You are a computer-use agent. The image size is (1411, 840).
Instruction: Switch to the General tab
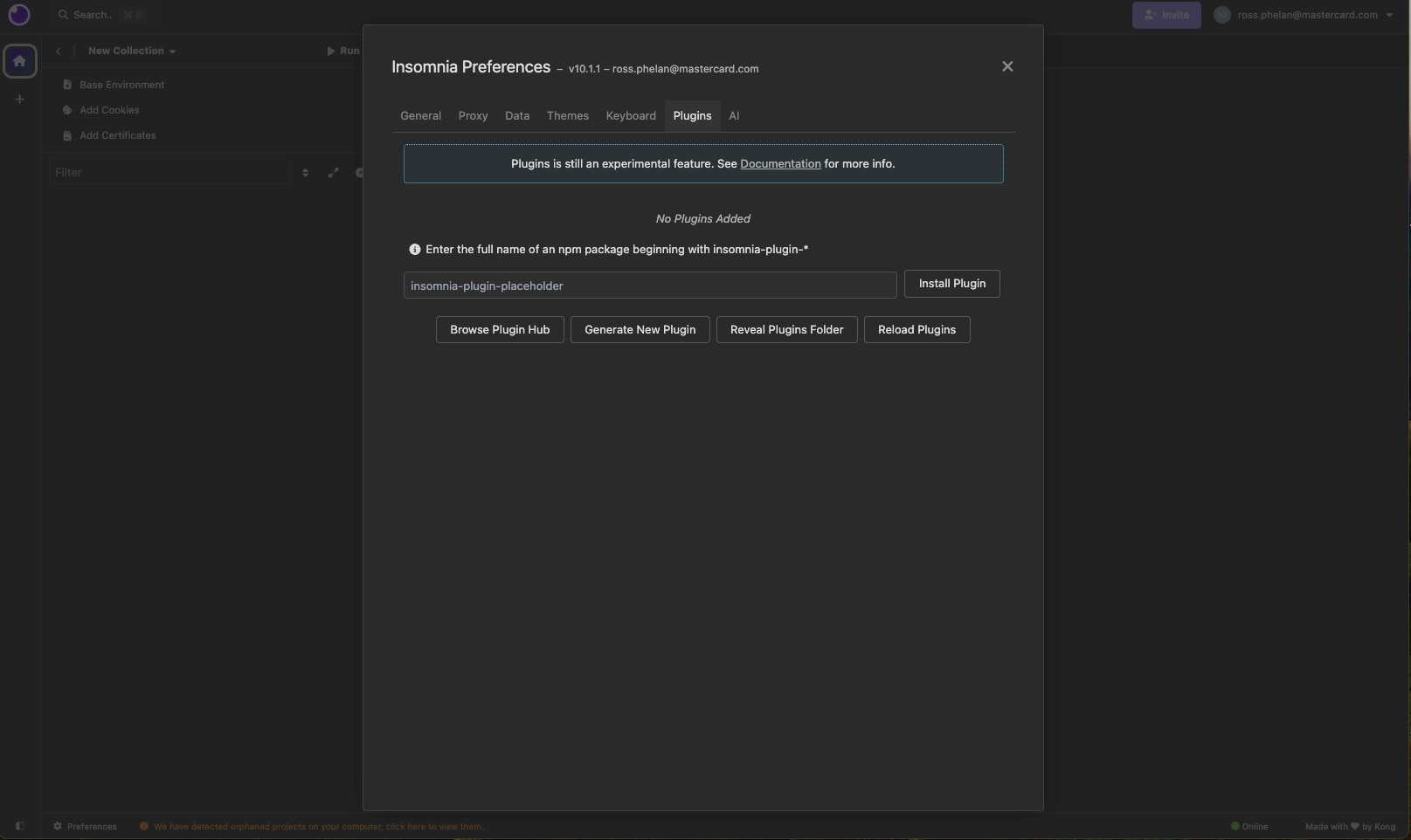coord(420,116)
